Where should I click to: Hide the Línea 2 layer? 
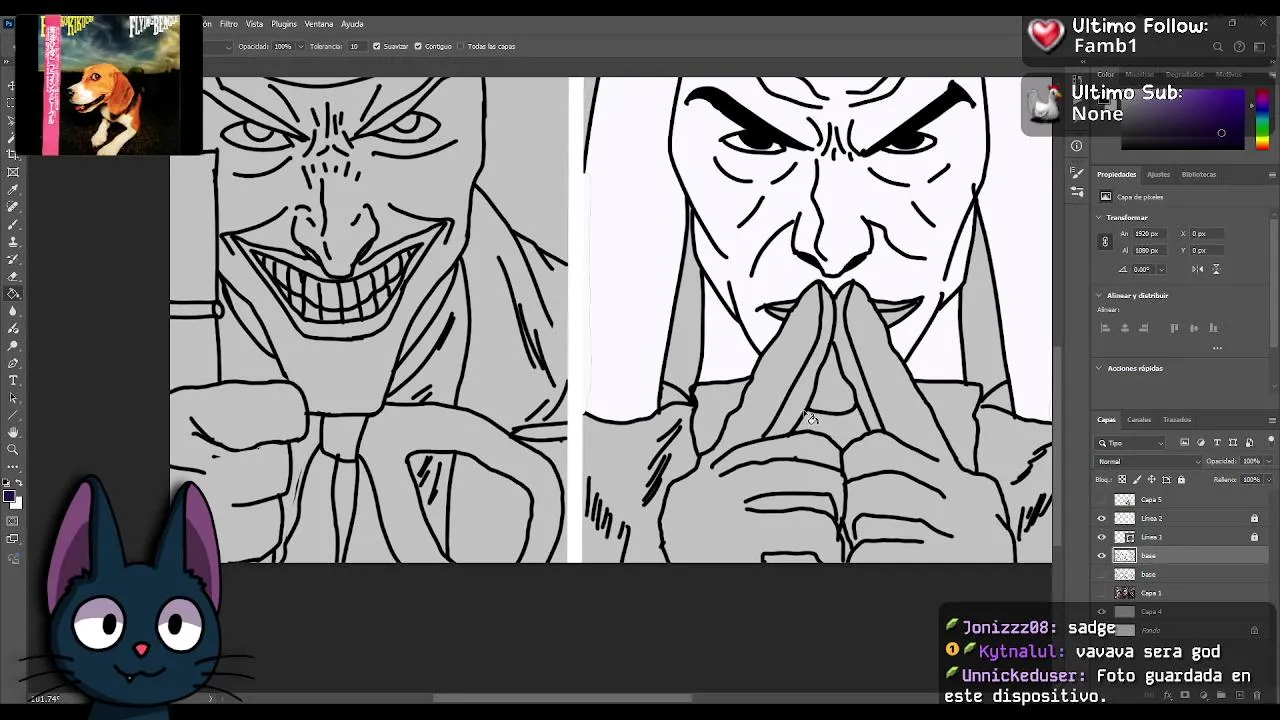(x=1102, y=519)
